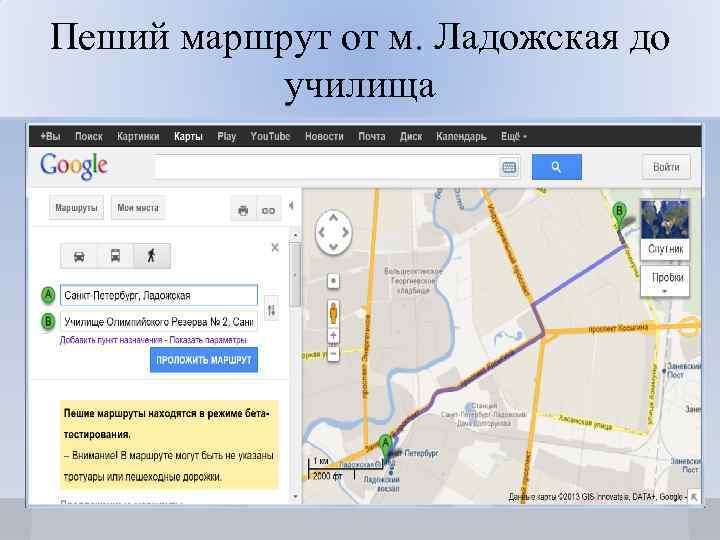Click the panel scrollbar down arrow
Image resolution: width=720 pixels, height=540 pixels.
point(296,496)
